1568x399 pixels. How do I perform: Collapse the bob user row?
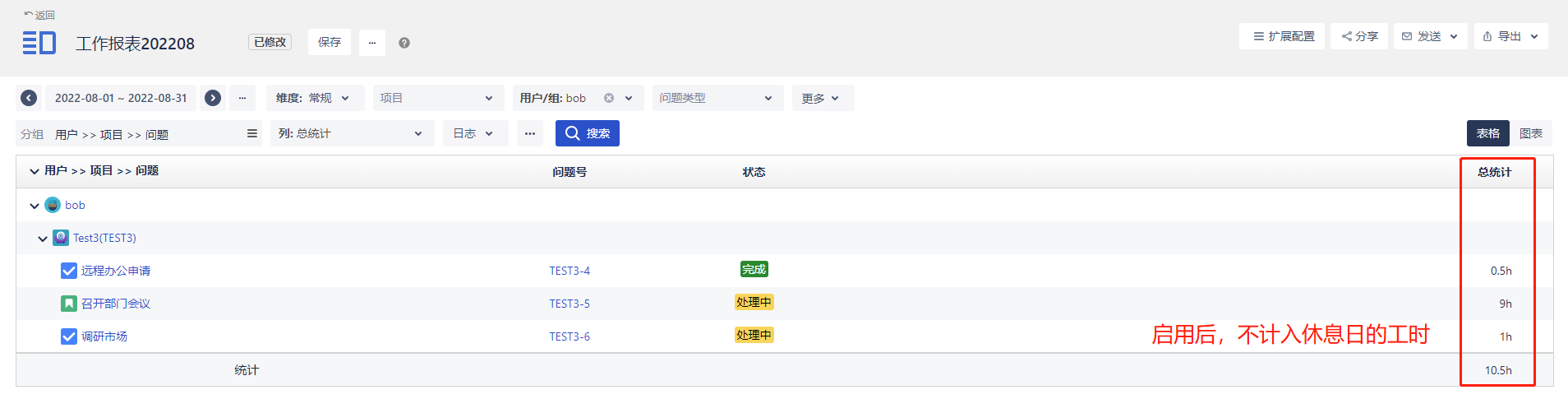(x=35, y=206)
